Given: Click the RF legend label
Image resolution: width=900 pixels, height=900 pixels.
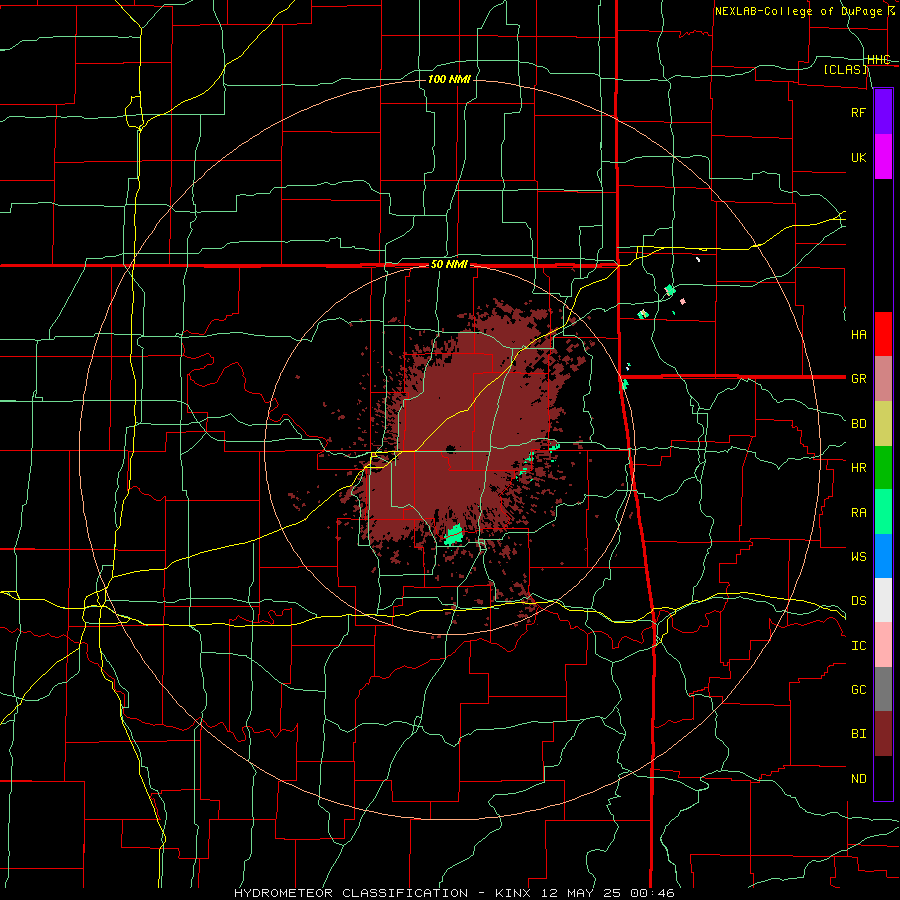Looking at the screenshot, I should [x=858, y=112].
